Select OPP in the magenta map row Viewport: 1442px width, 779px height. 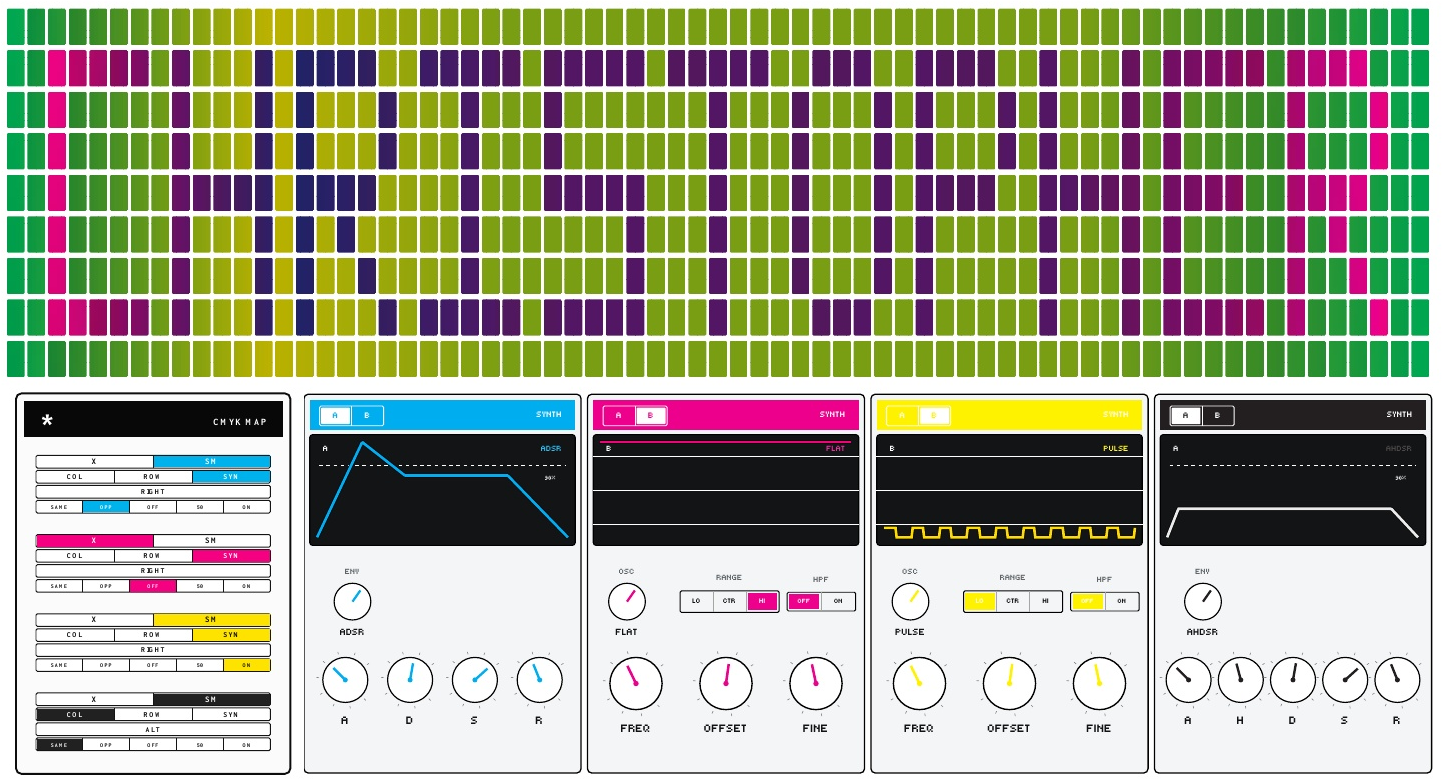click(106, 586)
